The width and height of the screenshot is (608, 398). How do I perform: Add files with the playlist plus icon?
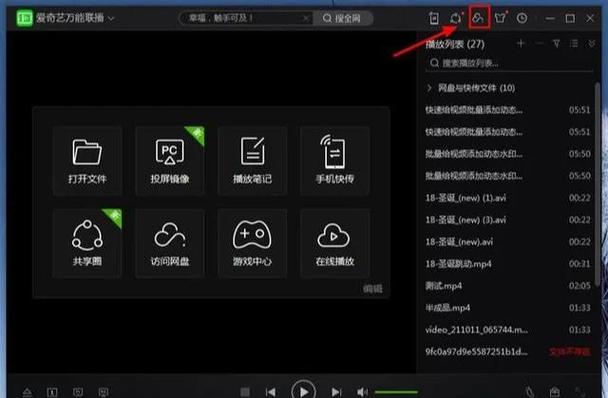click(520, 44)
